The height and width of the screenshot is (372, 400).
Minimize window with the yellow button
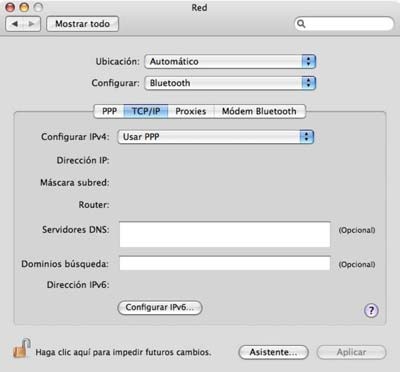click(24, 7)
